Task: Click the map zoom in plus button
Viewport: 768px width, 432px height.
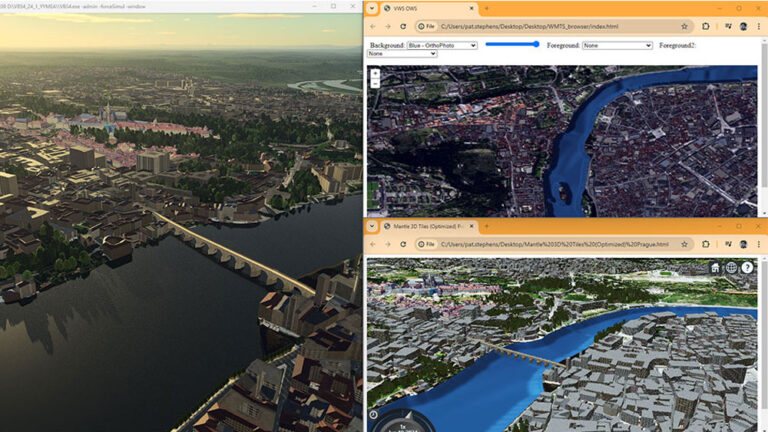Action: [x=375, y=73]
